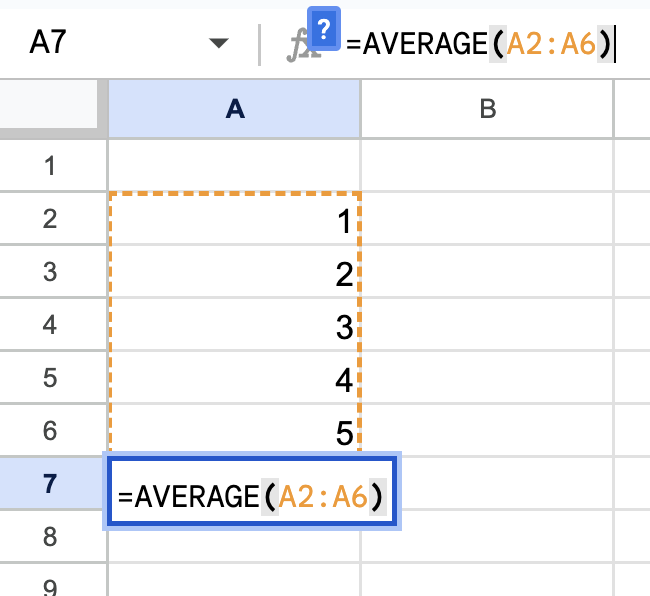Select the row 3 header
This screenshot has height=596, width=650.
point(53,272)
